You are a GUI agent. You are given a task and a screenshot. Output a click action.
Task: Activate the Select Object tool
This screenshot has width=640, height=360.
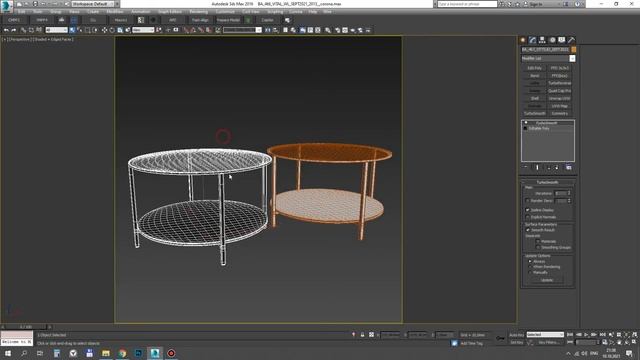tap(72, 30)
